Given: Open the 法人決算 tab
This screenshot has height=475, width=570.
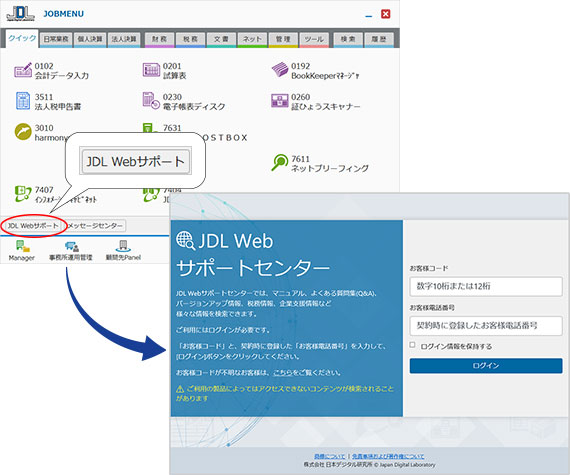Looking at the screenshot, I should 124,39.
